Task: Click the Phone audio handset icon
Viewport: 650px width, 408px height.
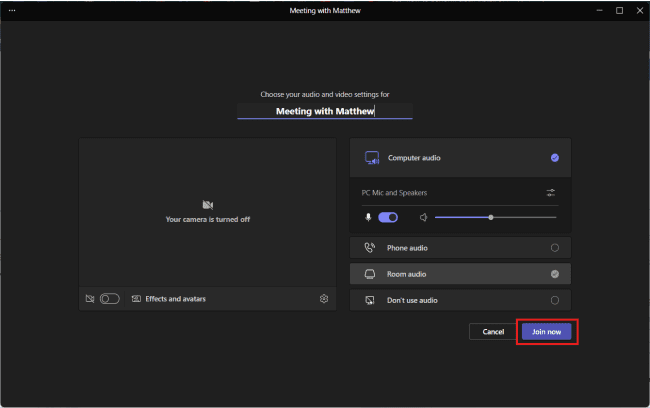Action: (x=370, y=248)
